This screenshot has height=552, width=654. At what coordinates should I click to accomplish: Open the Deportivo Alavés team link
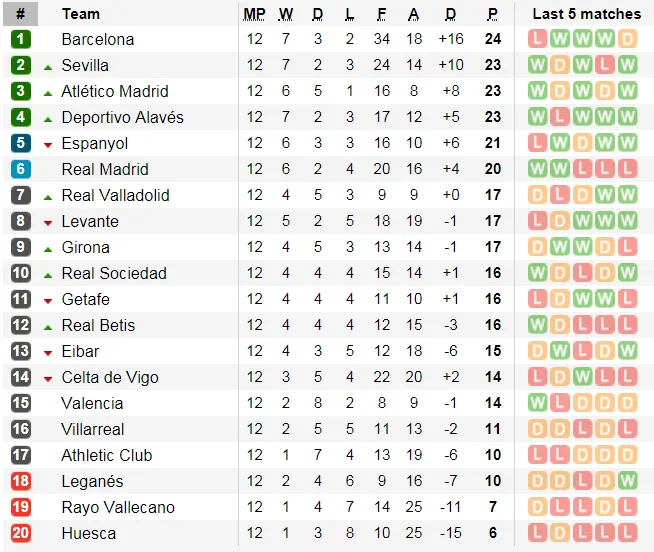pyautogui.click(x=123, y=117)
